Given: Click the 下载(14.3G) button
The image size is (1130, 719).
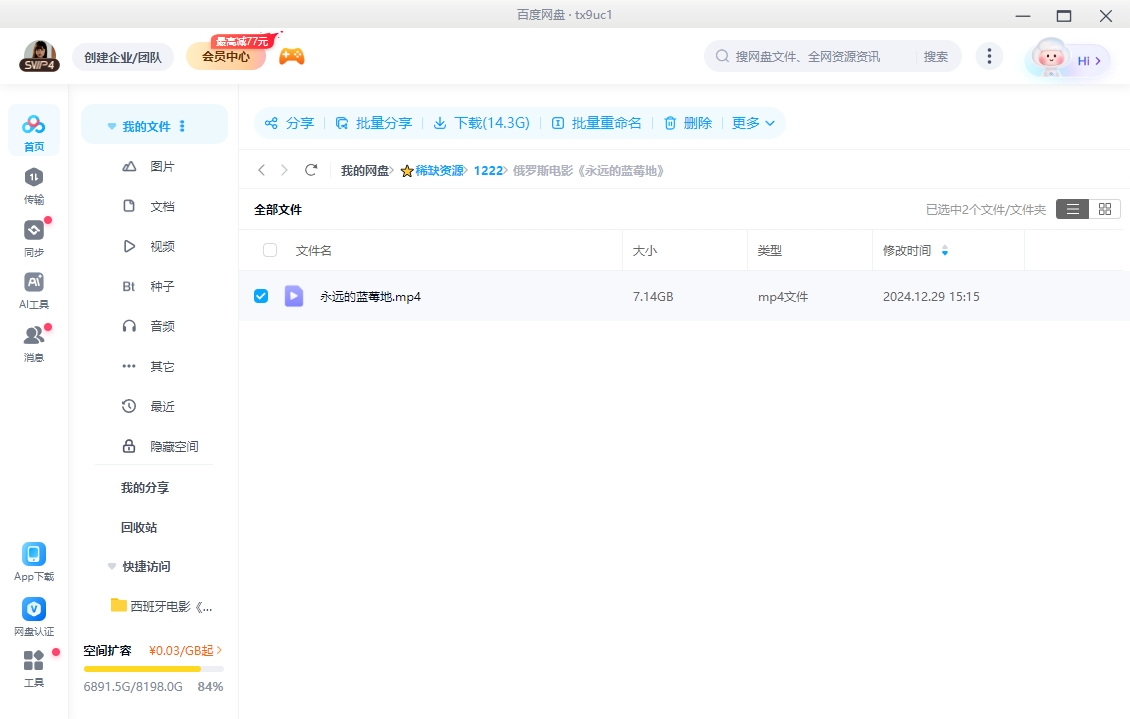Looking at the screenshot, I should pyautogui.click(x=481, y=123).
